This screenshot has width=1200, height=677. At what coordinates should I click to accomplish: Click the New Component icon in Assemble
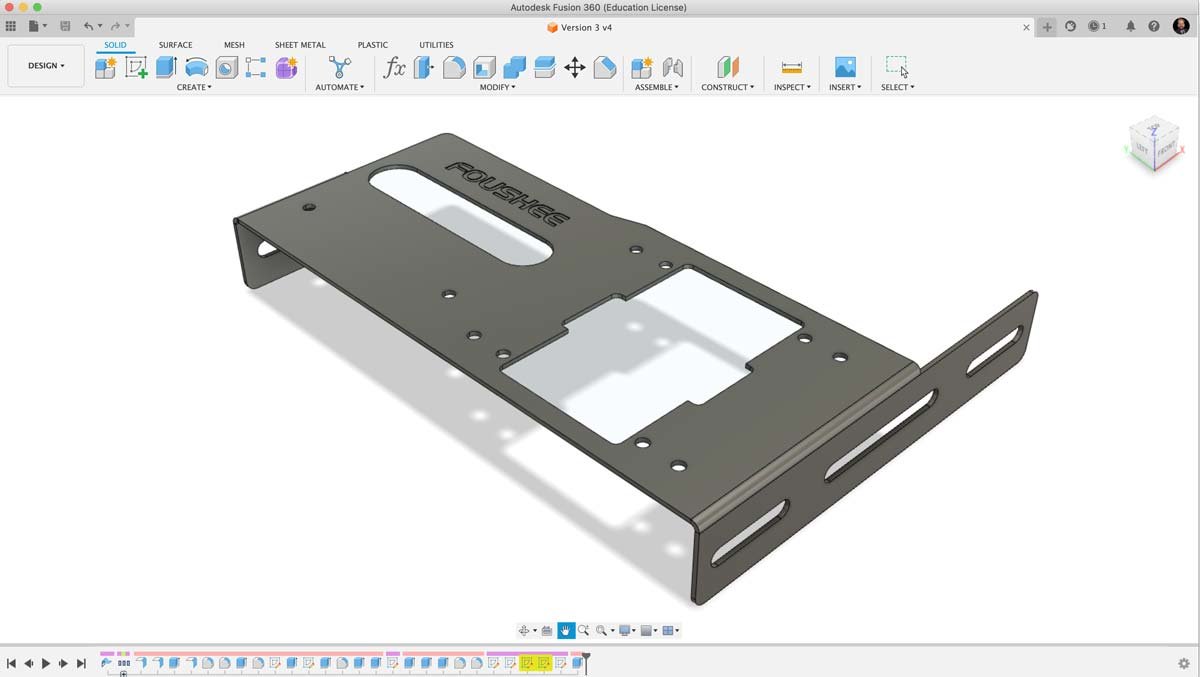tap(642, 68)
